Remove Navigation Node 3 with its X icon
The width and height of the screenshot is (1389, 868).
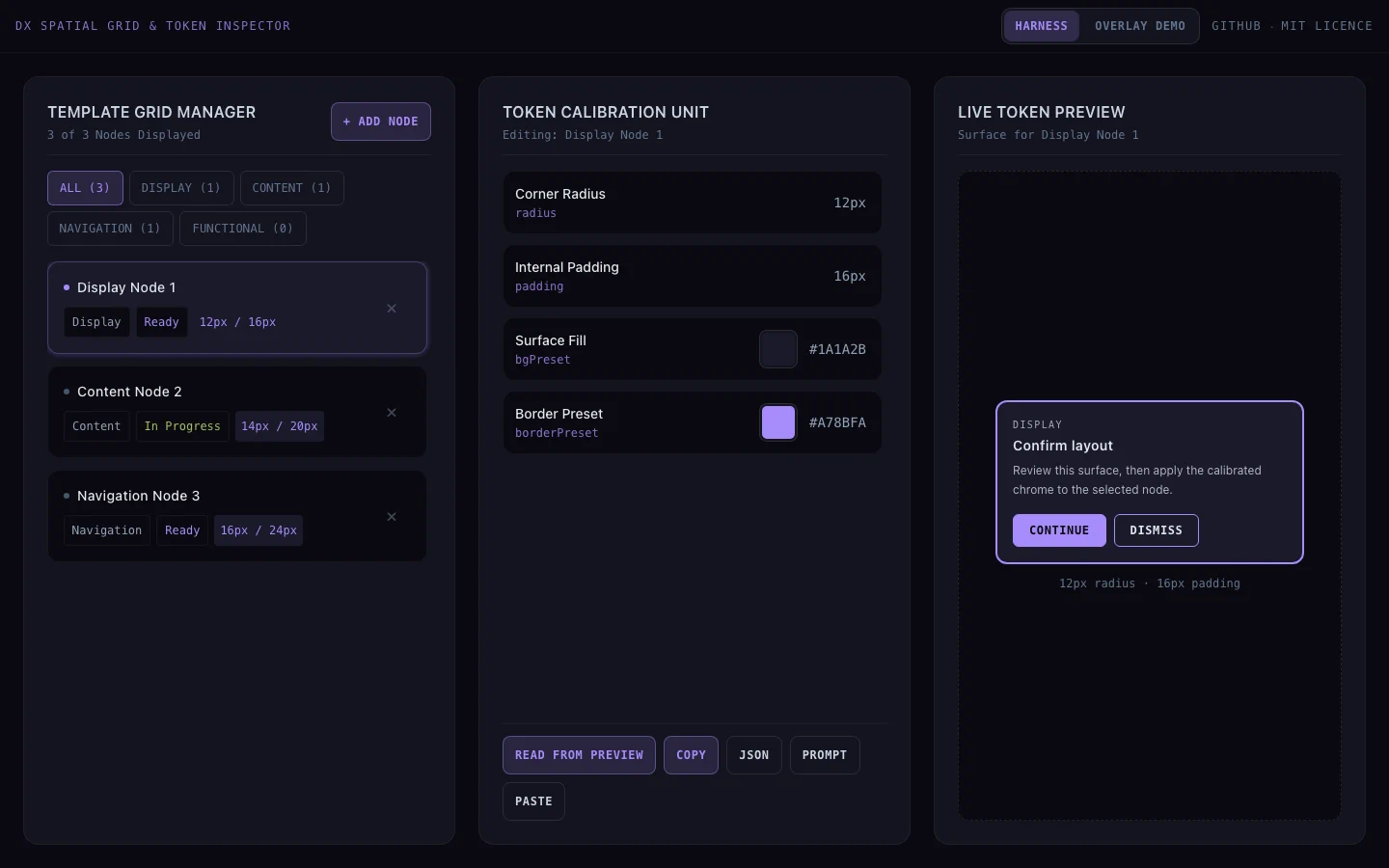pos(392,517)
